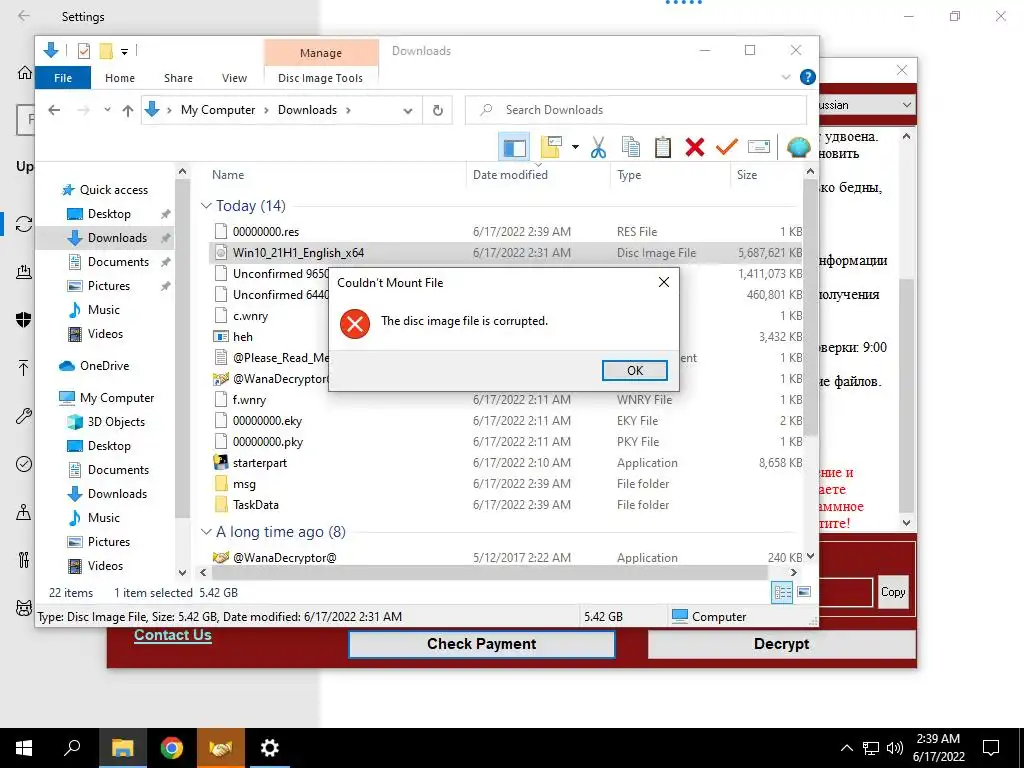Screen dimensions: 1024x768
Task: Click the orange checkmark Properties icon
Action: (726, 147)
